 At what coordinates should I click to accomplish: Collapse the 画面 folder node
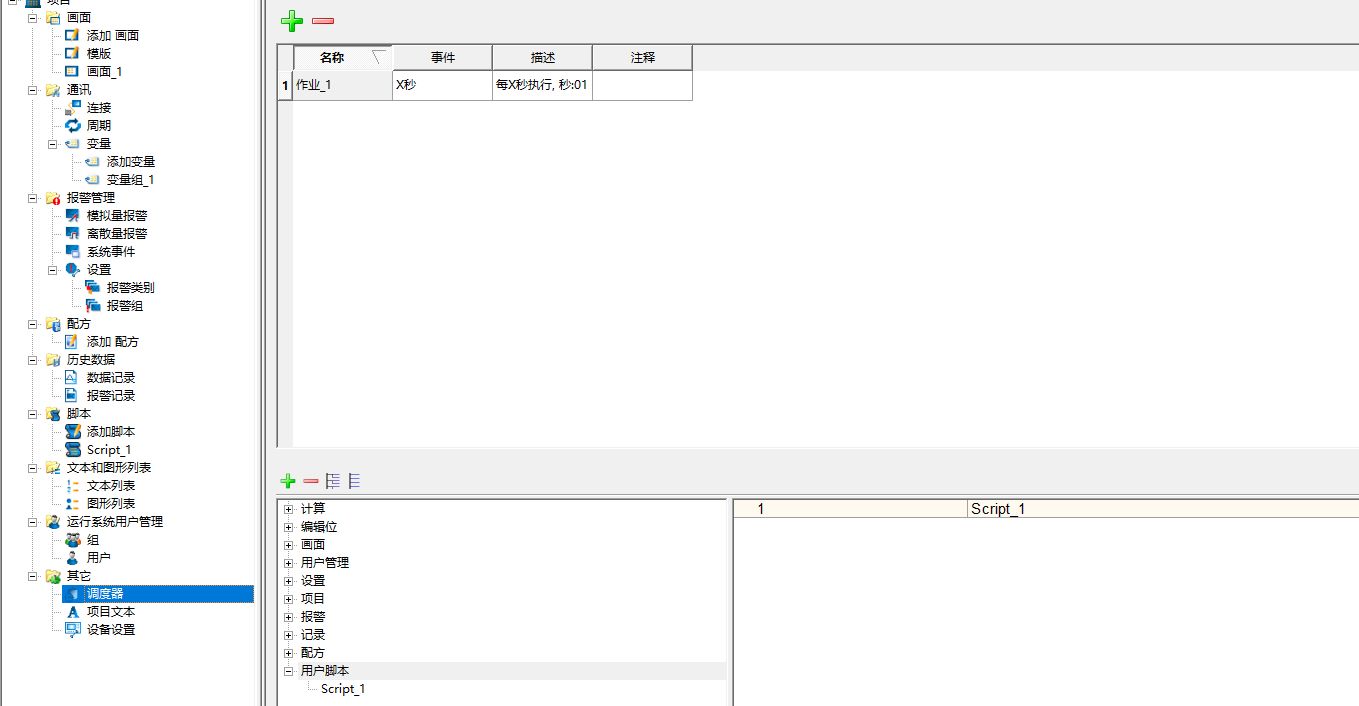pyautogui.click(x=33, y=17)
